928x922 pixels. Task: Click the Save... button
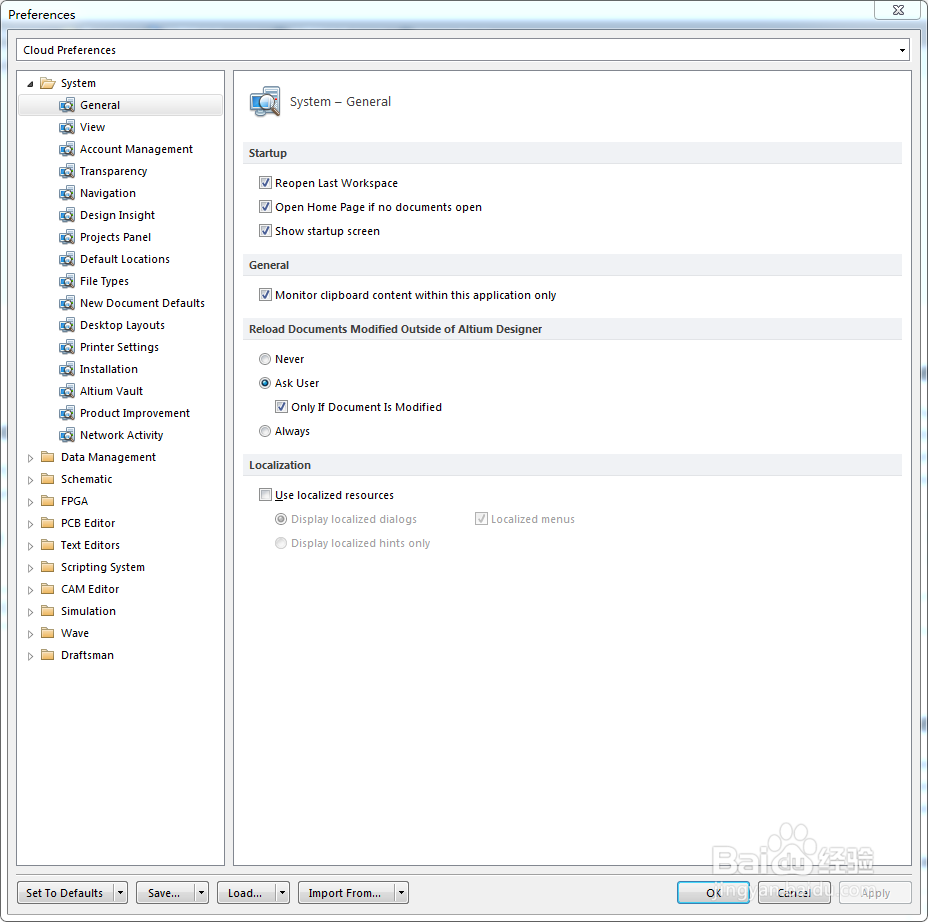tap(165, 892)
